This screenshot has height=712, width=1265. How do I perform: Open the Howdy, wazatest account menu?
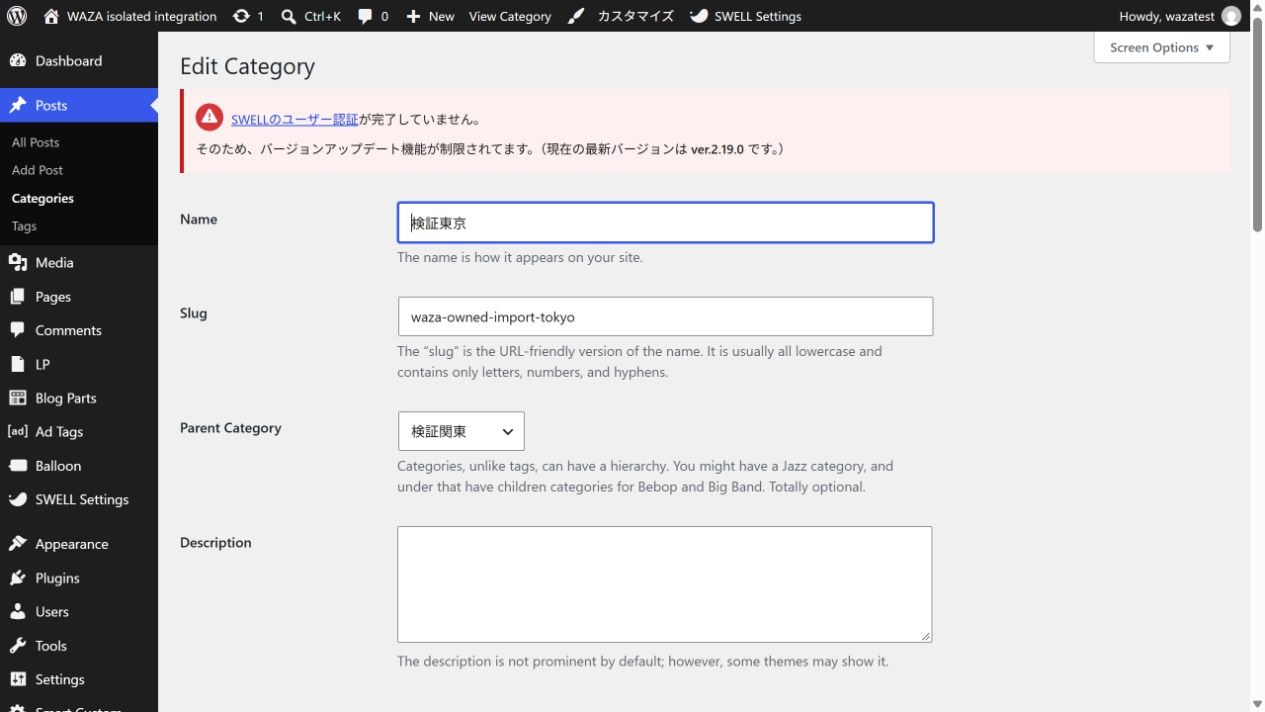coord(1180,16)
